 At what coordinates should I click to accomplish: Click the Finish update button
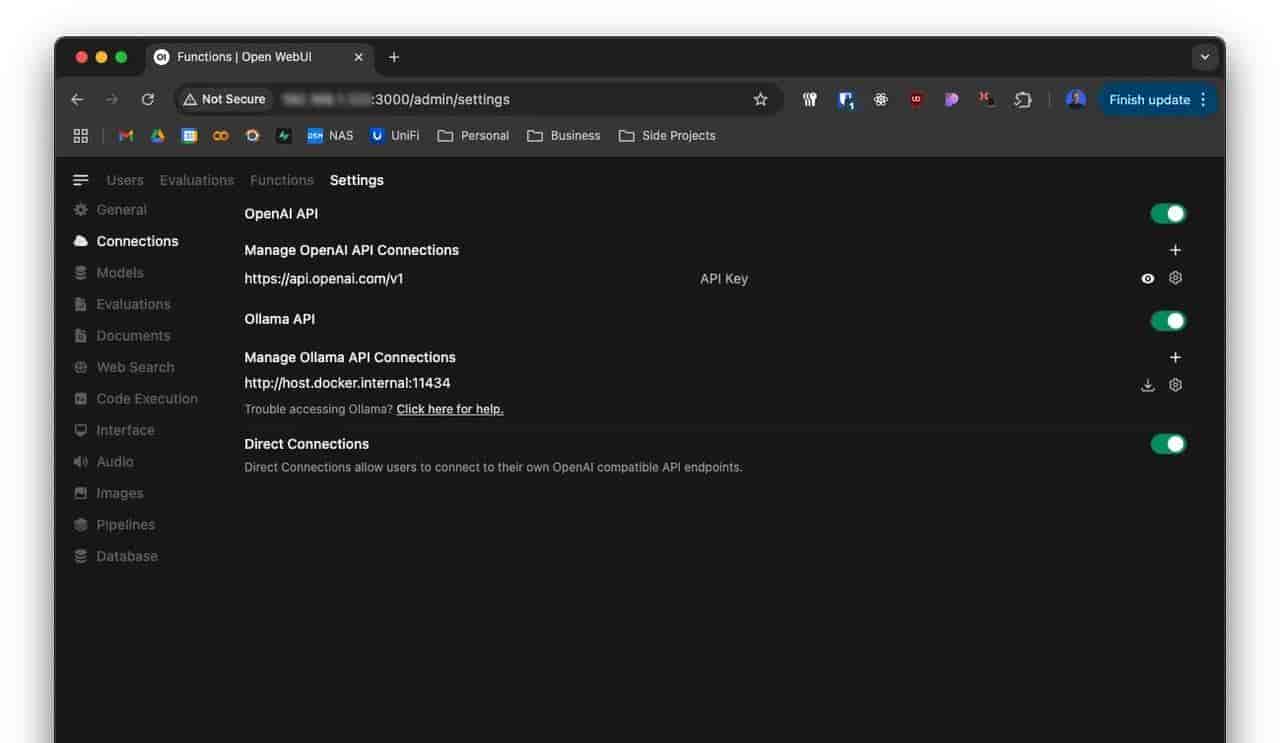tap(1159, 99)
